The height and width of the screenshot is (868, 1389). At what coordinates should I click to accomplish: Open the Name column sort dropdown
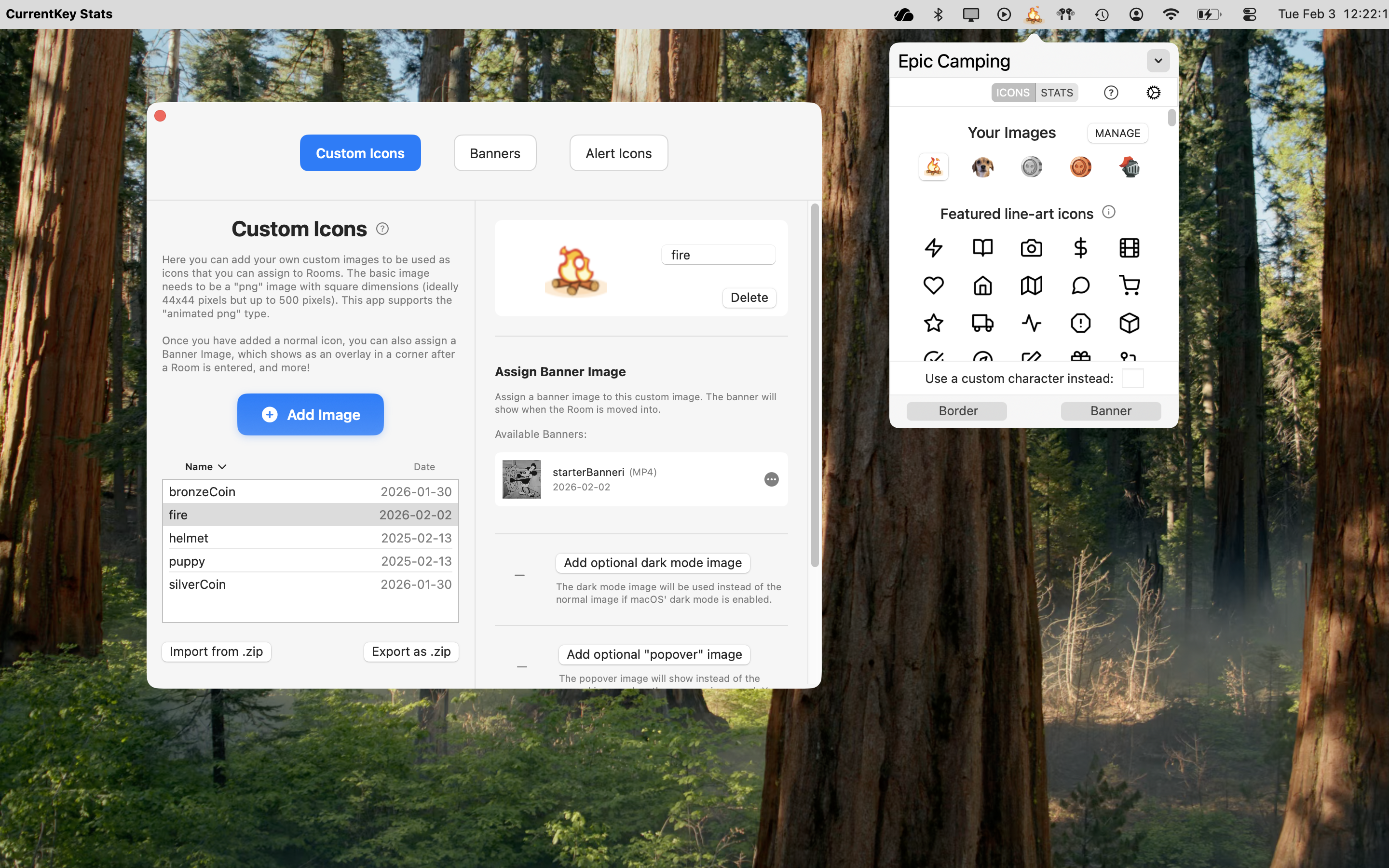[x=223, y=466]
